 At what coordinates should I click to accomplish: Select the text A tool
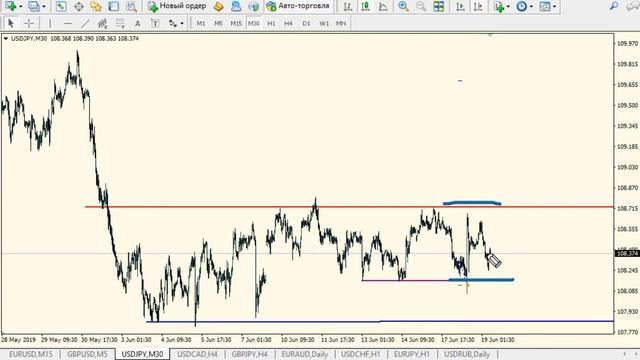click(x=138, y=23)
